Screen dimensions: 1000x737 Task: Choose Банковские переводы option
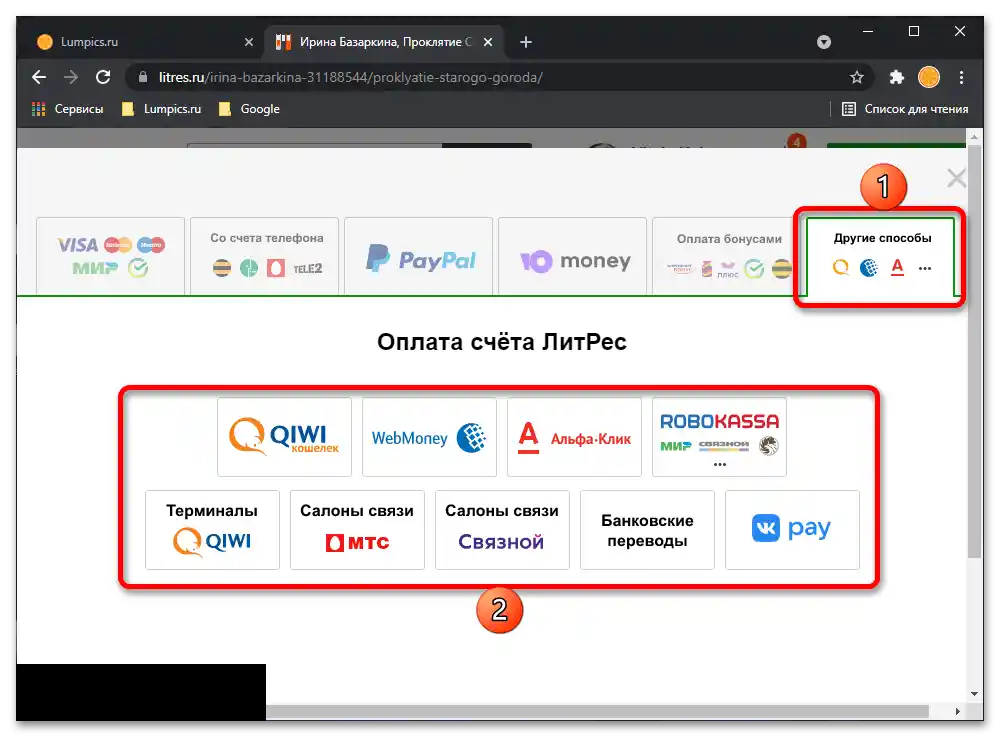point(647,530)
